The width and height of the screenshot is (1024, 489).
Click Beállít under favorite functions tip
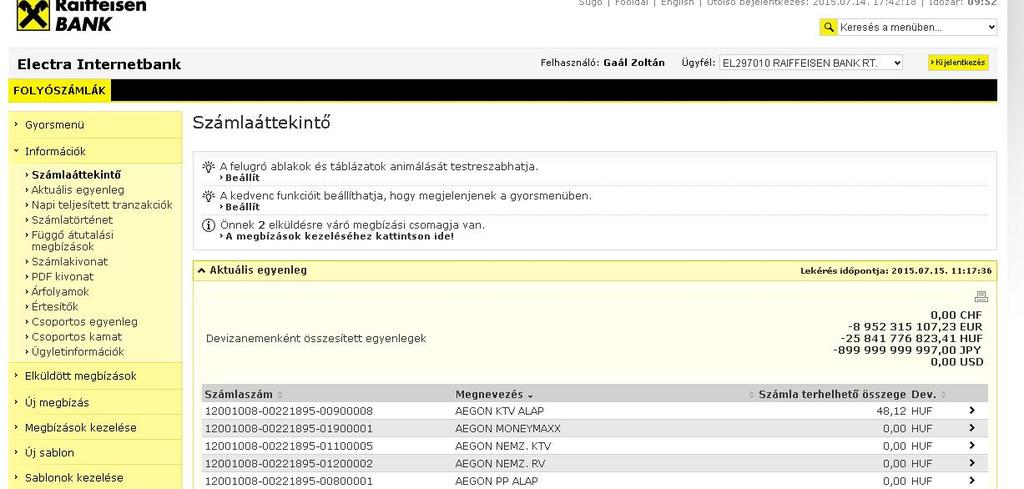pos(242,207)
